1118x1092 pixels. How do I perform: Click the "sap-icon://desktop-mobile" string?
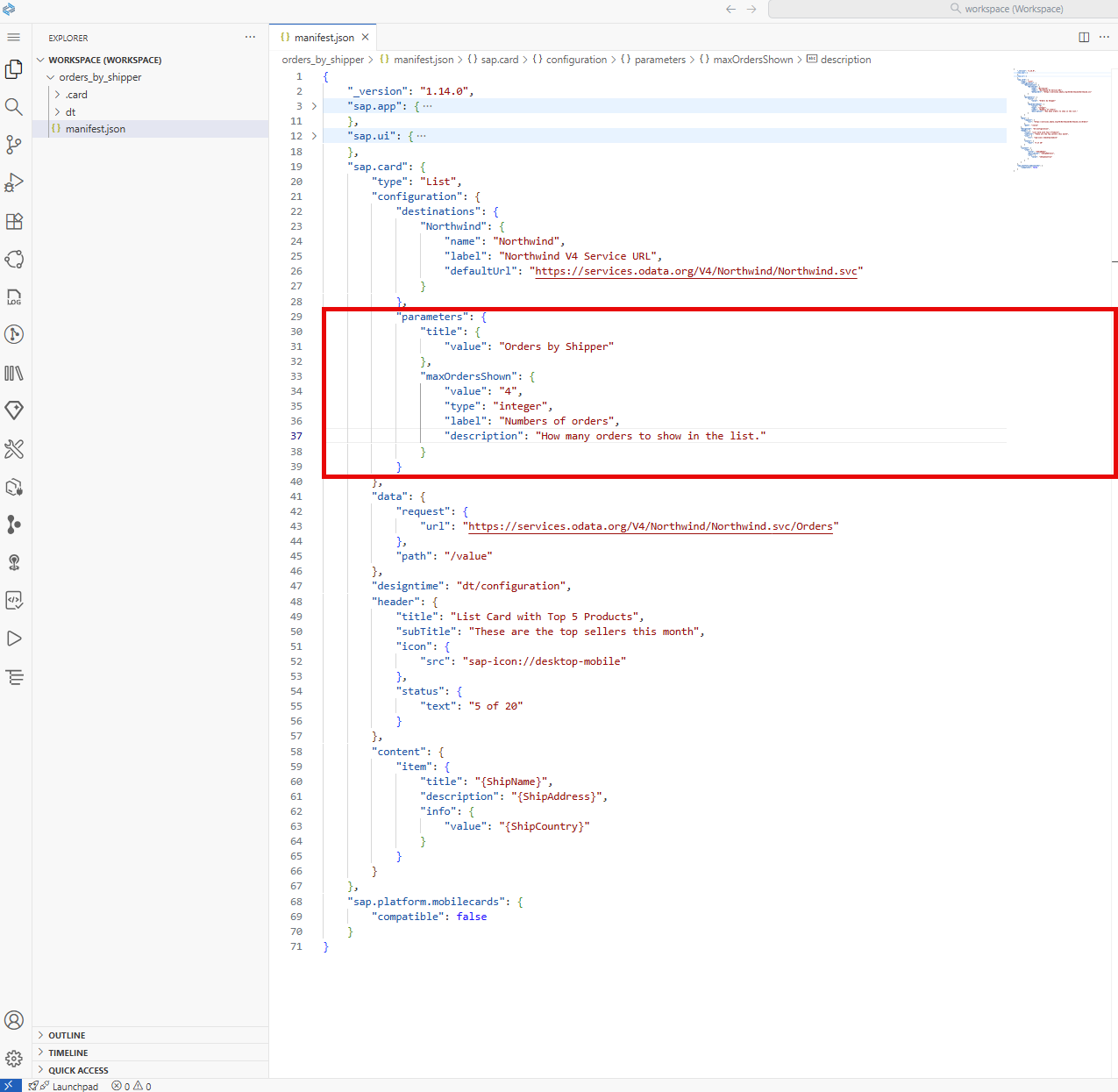tap(544, 661)
